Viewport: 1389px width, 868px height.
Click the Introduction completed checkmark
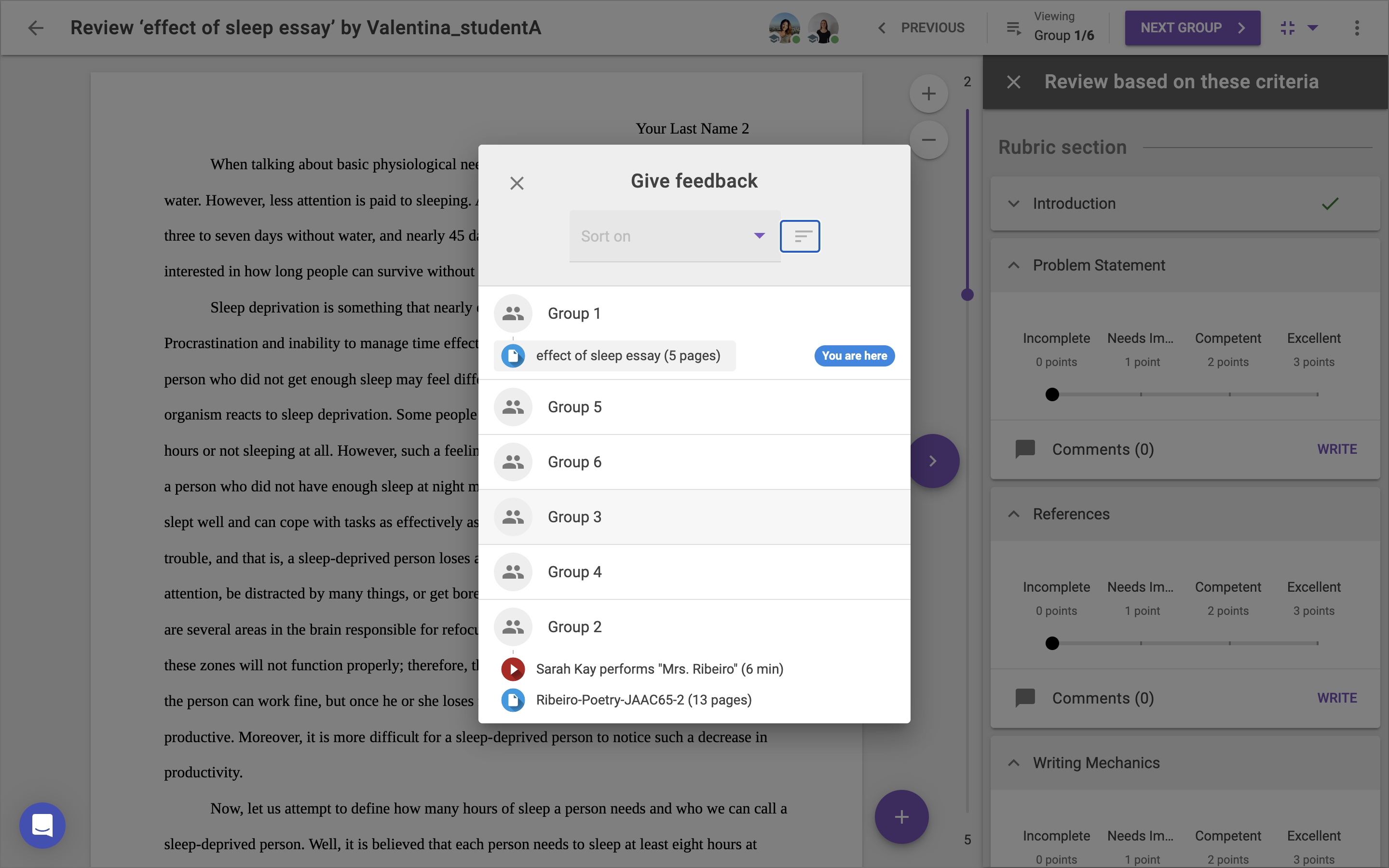coord(1330,204)
